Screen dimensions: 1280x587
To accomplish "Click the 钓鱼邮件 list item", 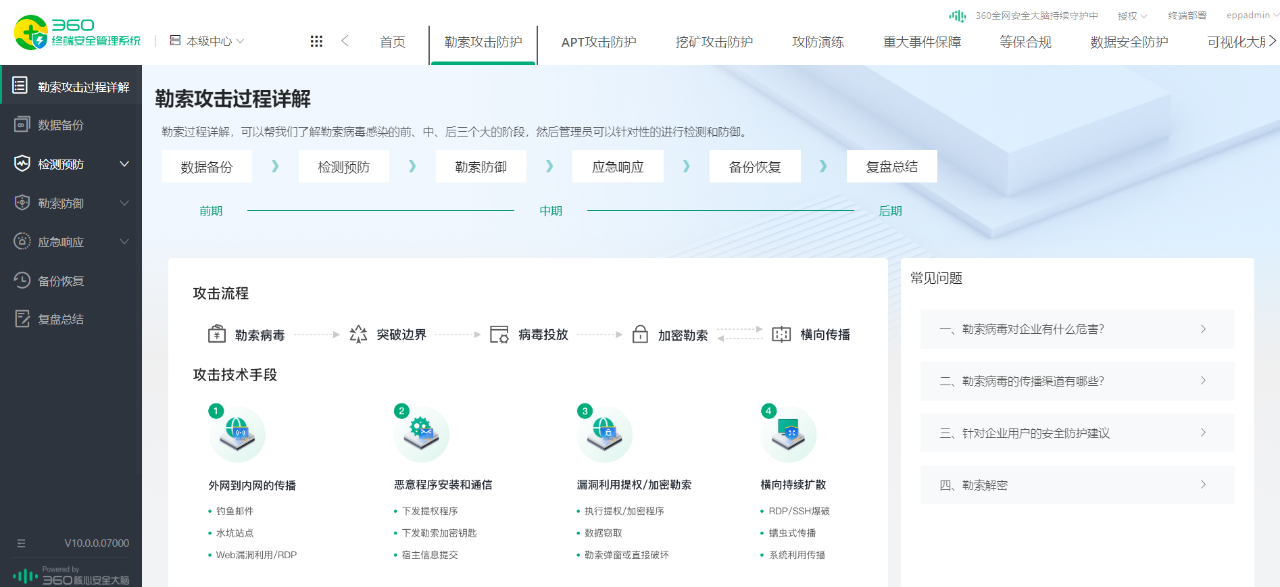I will click(235, 511).
